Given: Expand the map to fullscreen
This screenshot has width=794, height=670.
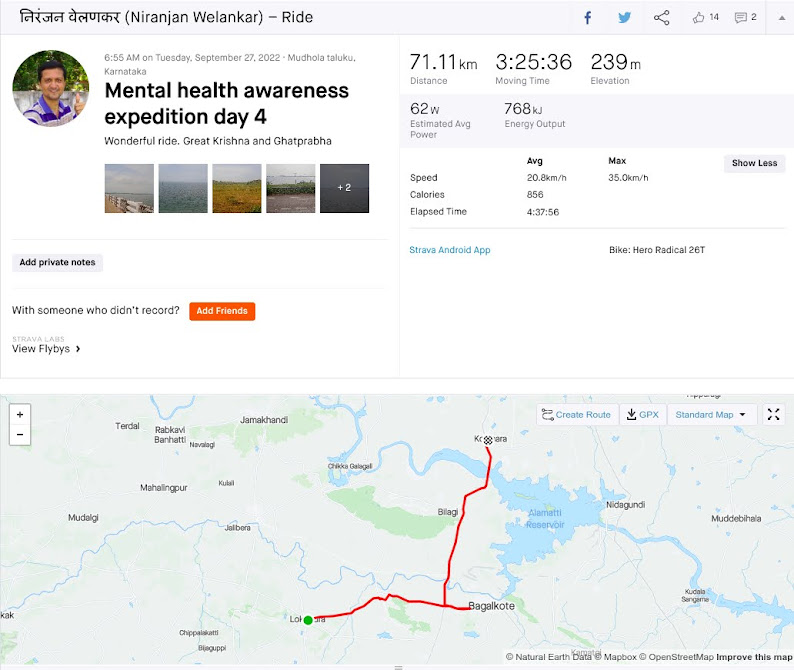Looking at the screenshot, I should point(773,414).
